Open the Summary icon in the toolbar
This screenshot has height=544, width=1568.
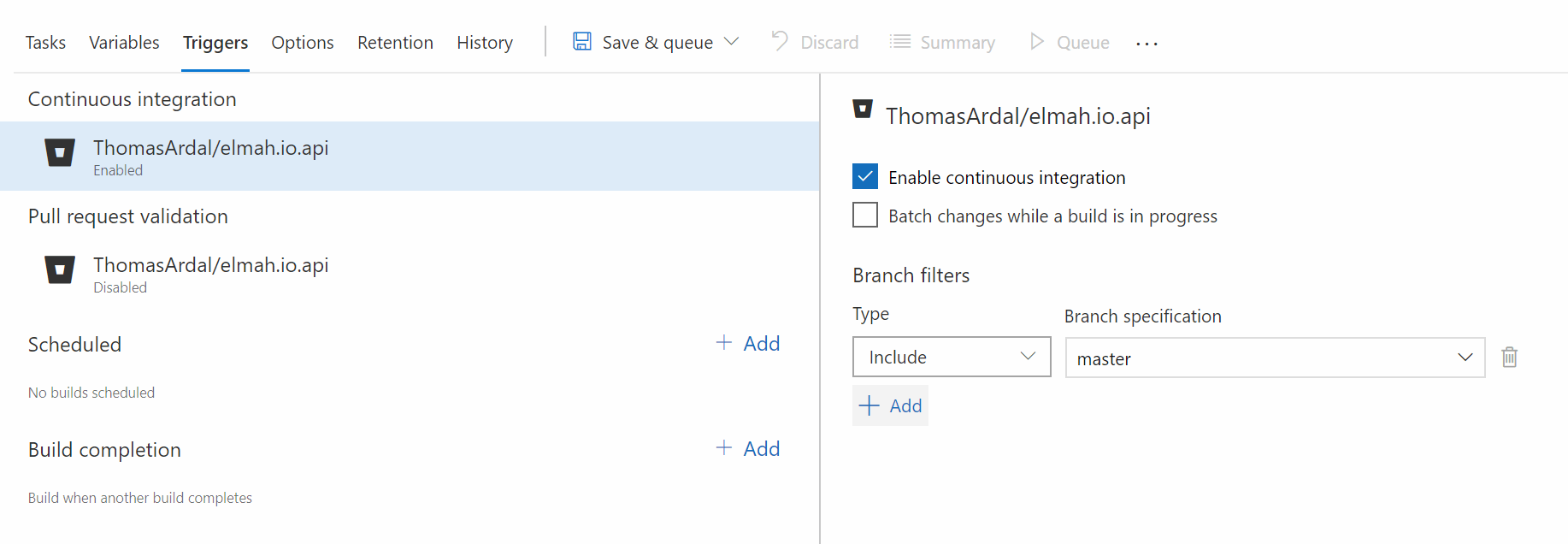[x=899, y=41]
